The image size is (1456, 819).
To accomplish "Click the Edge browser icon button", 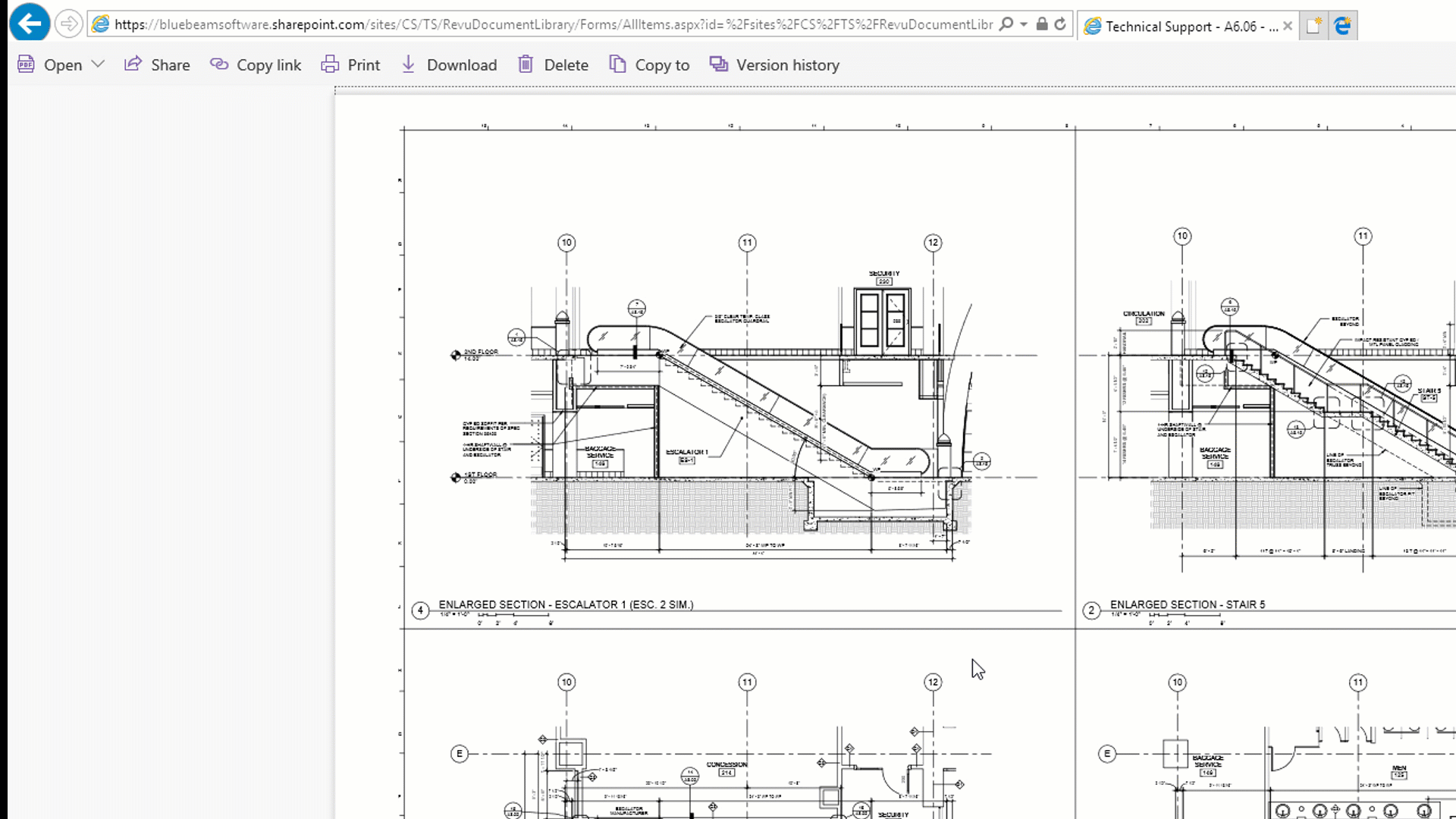I will 1342,26.
